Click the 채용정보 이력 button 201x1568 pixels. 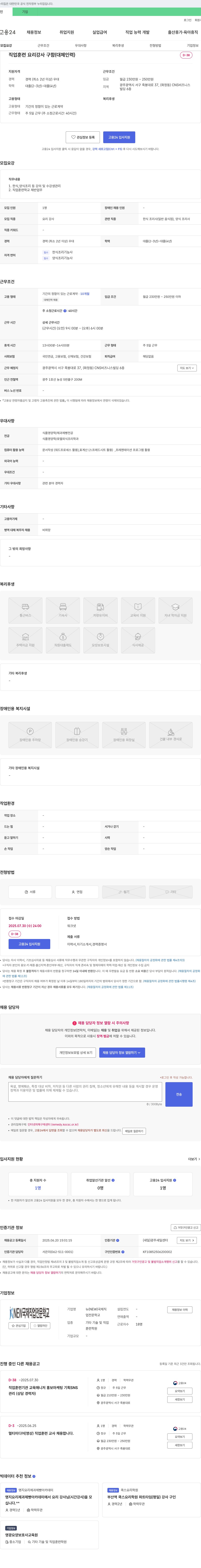[x=180, y=1310]
